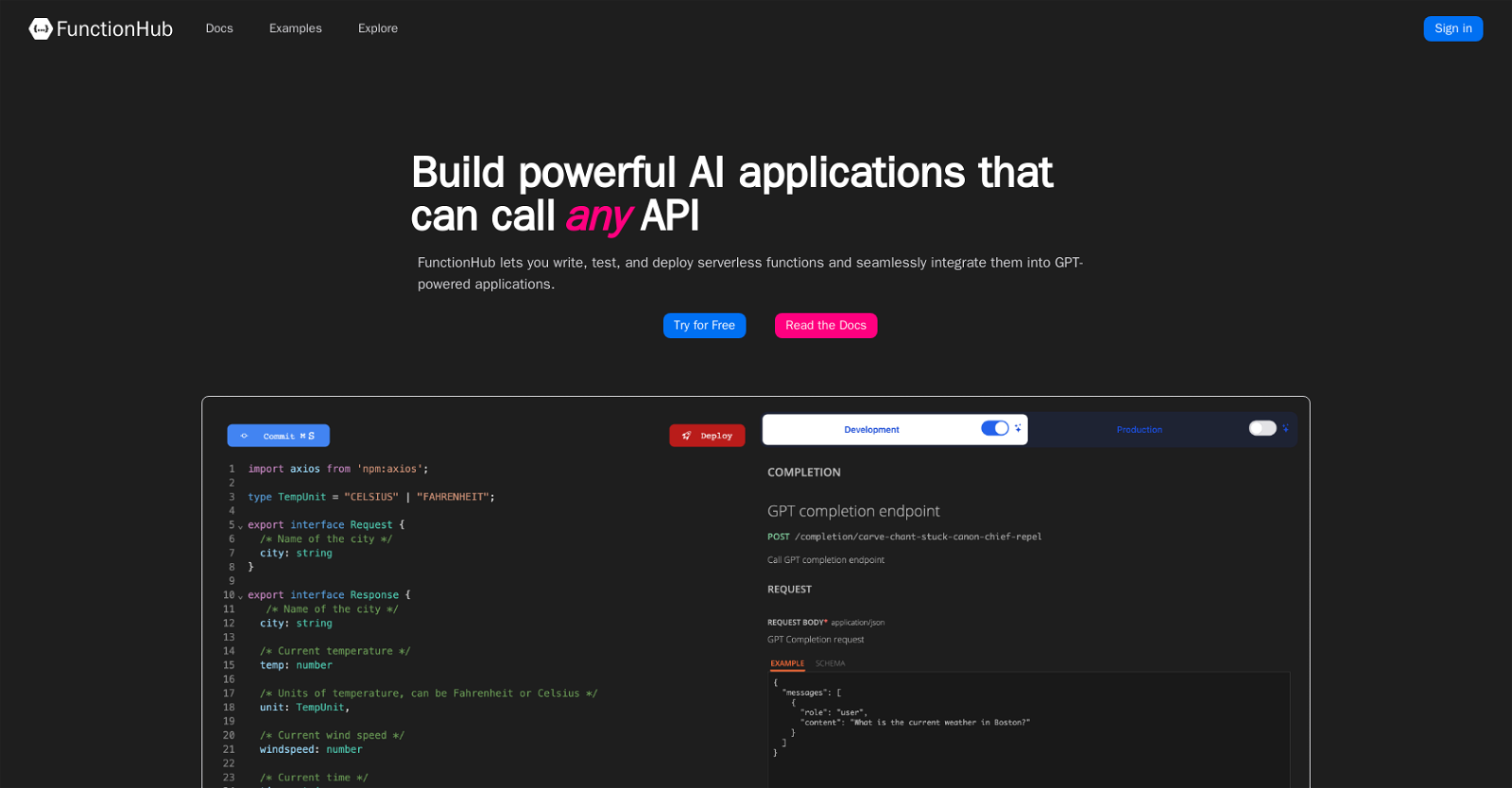Select the SCHEMA tab in request body
Screen dimensions: 1512x788
(x=830, y=663)
